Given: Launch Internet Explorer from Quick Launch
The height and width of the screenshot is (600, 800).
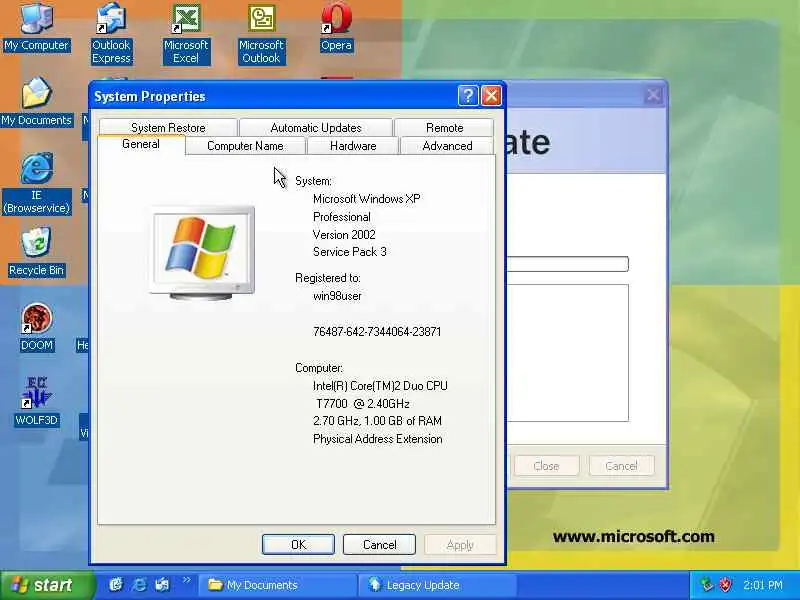Looking at the screenshot, I should coord(139,584).
